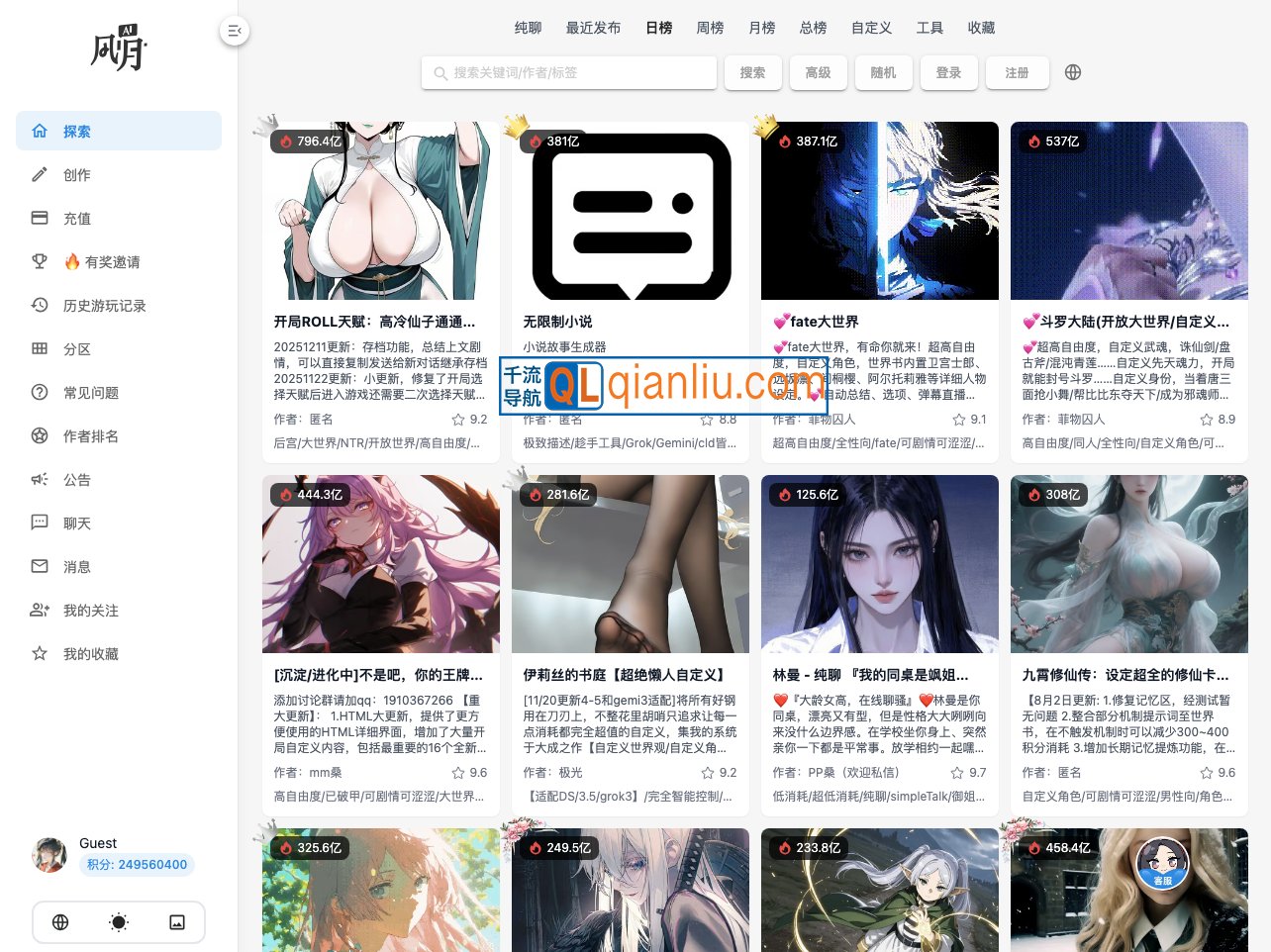Switch to the 周榜 (Weekly) tab
The width and height of the screenshot is (1271, 952).
click(710, 28)
